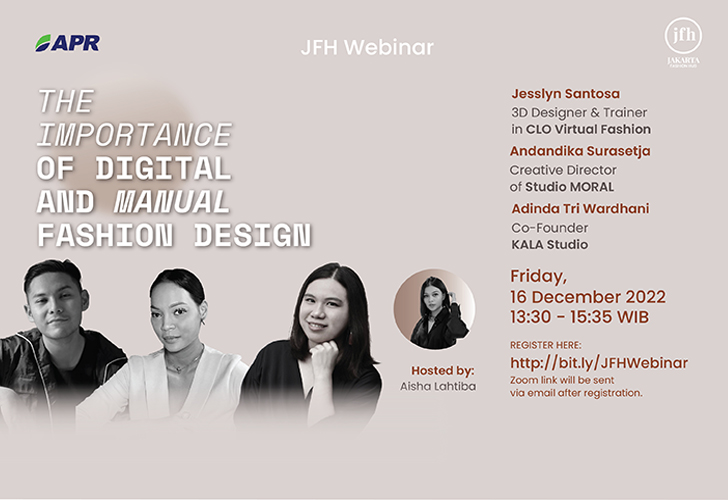
Task: Select the KALA Studio text
Action: click(x=549, y=244)
